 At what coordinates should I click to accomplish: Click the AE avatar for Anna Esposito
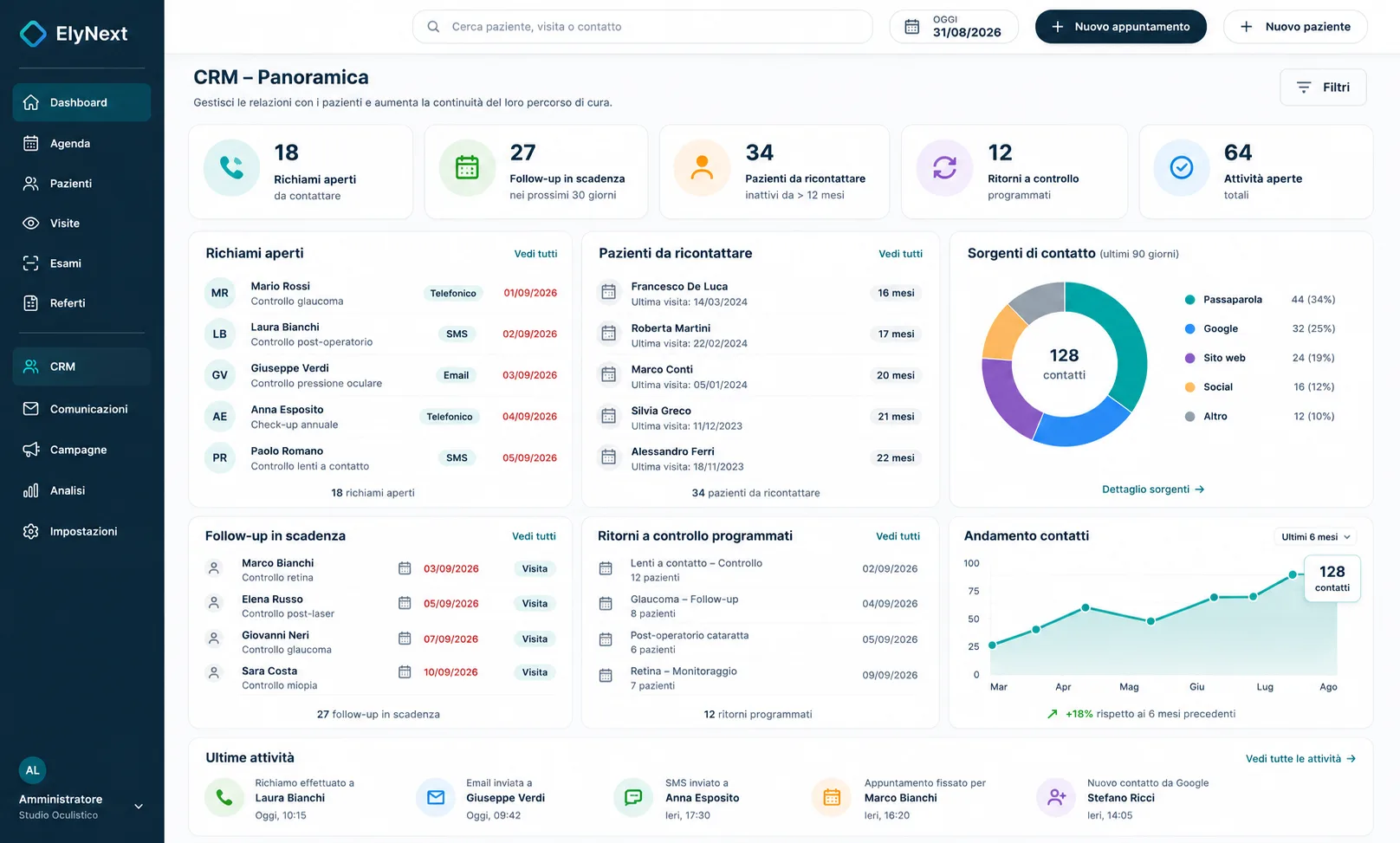220,417
